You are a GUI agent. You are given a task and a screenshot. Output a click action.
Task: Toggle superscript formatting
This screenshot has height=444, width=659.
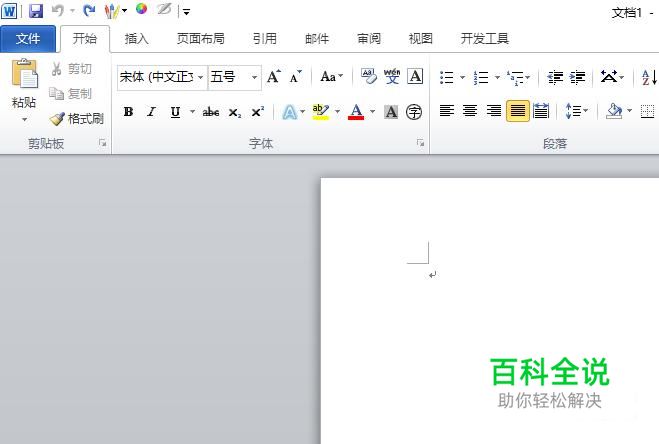[257, 112]
